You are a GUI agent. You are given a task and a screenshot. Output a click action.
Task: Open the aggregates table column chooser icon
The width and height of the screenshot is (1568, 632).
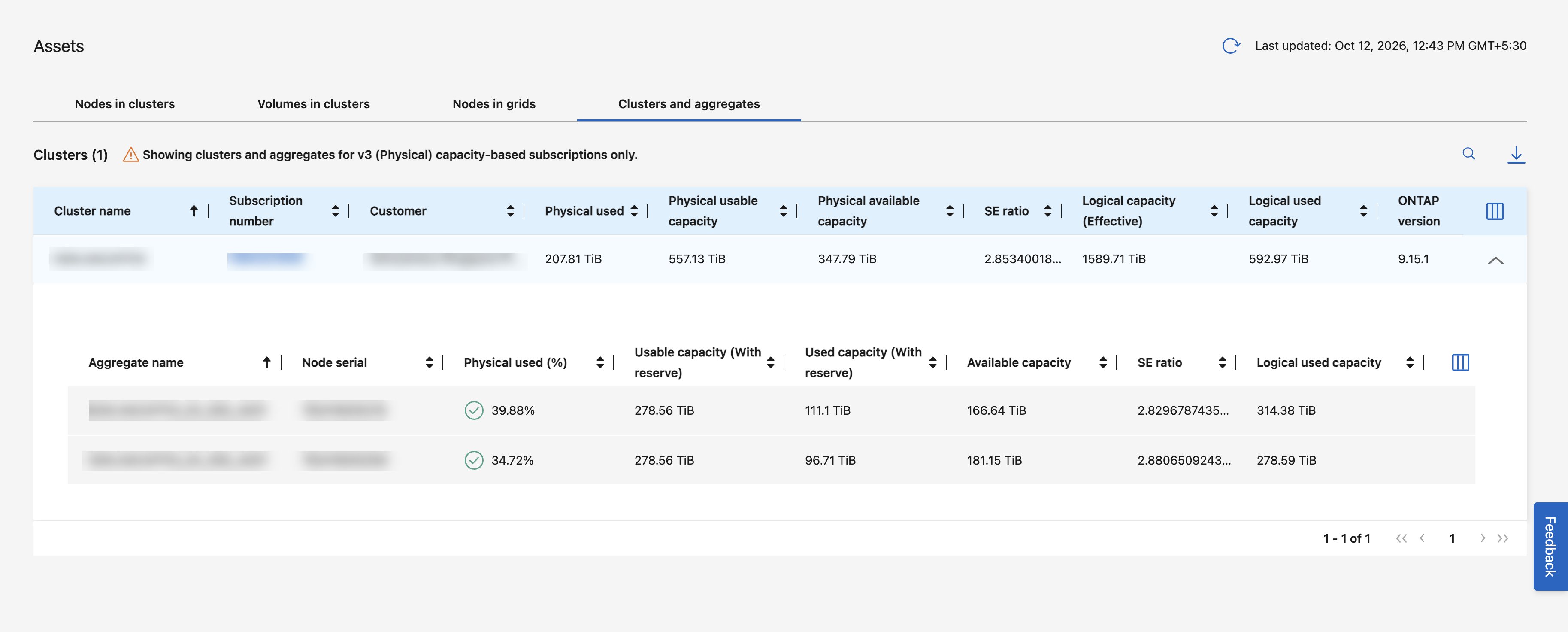click(1460, 362)
